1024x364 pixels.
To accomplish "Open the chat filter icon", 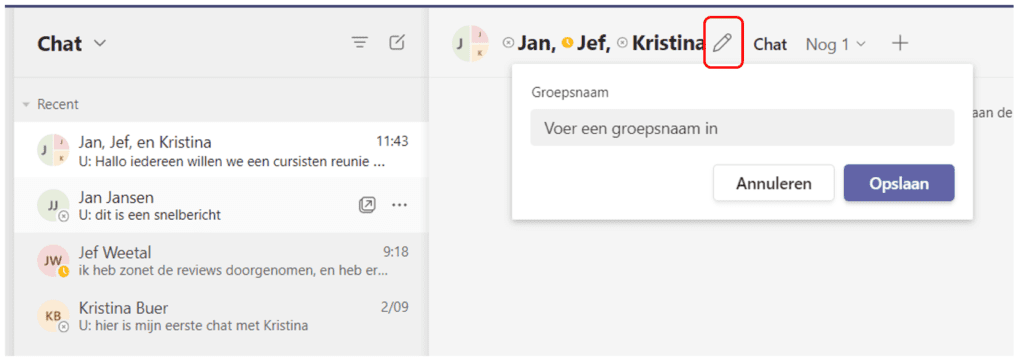I will pos(360,43).
